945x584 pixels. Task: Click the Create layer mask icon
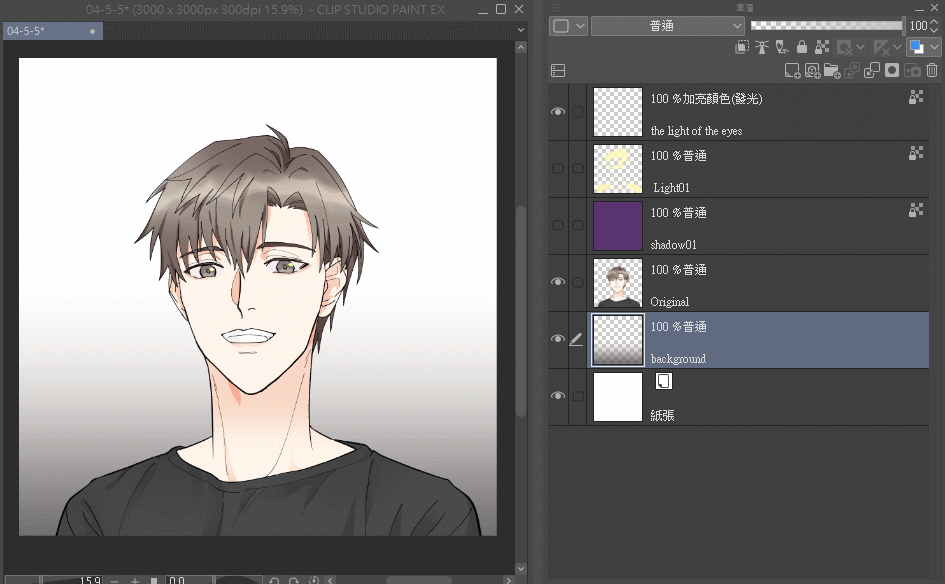[x=892, y=71]
